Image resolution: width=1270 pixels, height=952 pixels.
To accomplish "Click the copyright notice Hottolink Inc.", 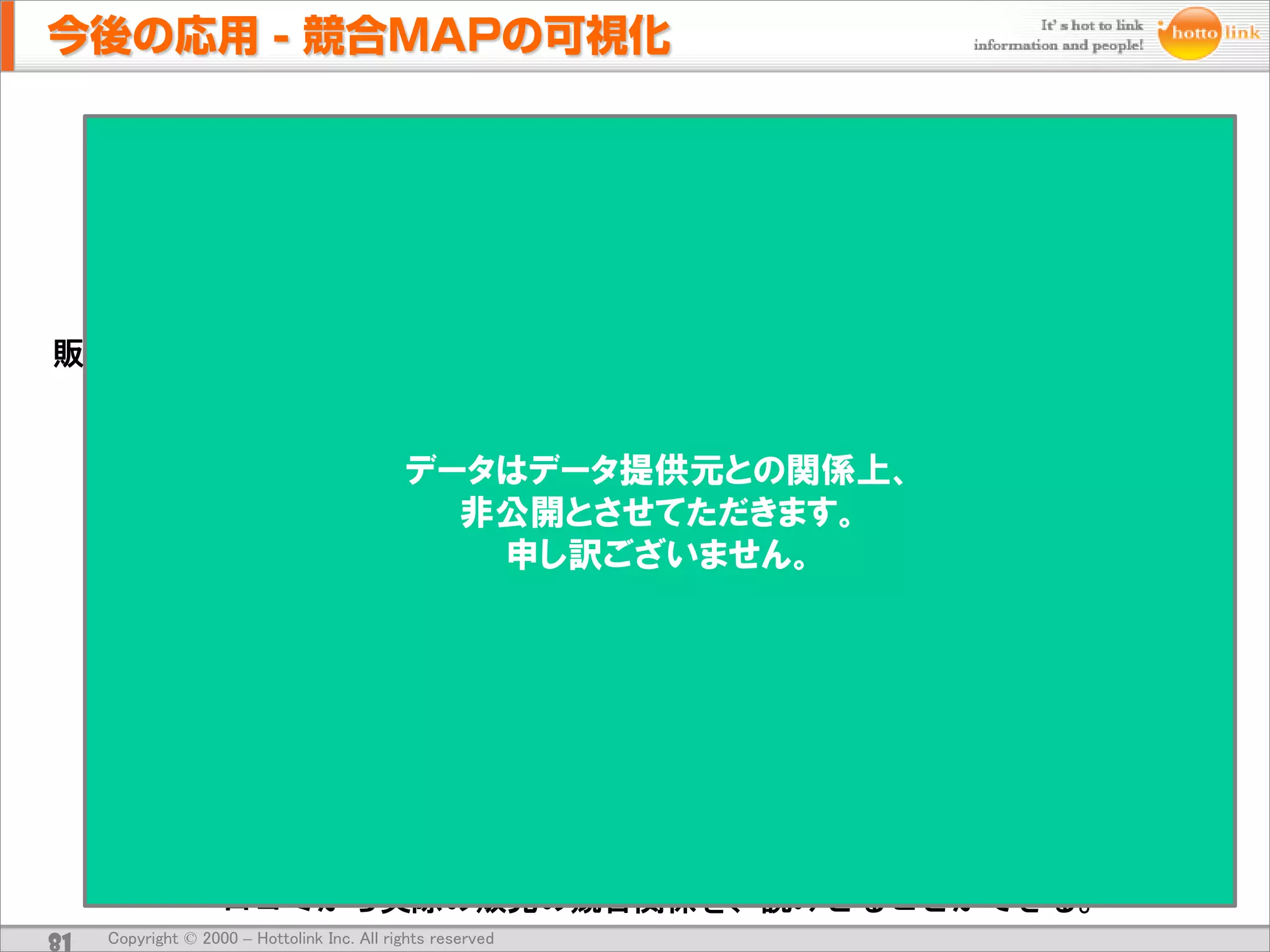I will pyautogui.click(x=301, y=938).
